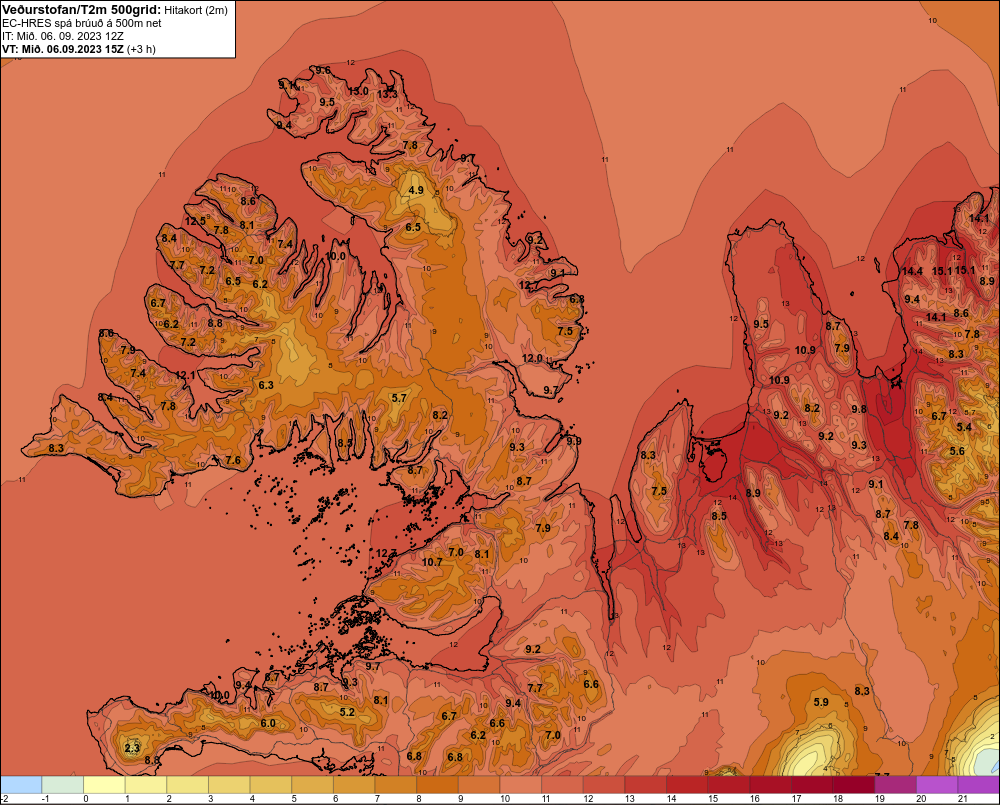The image size is (1000, 805).
Task: Click the legend swatch between 6 and 7
Action: pyautogui.click(x=355, y=784)
